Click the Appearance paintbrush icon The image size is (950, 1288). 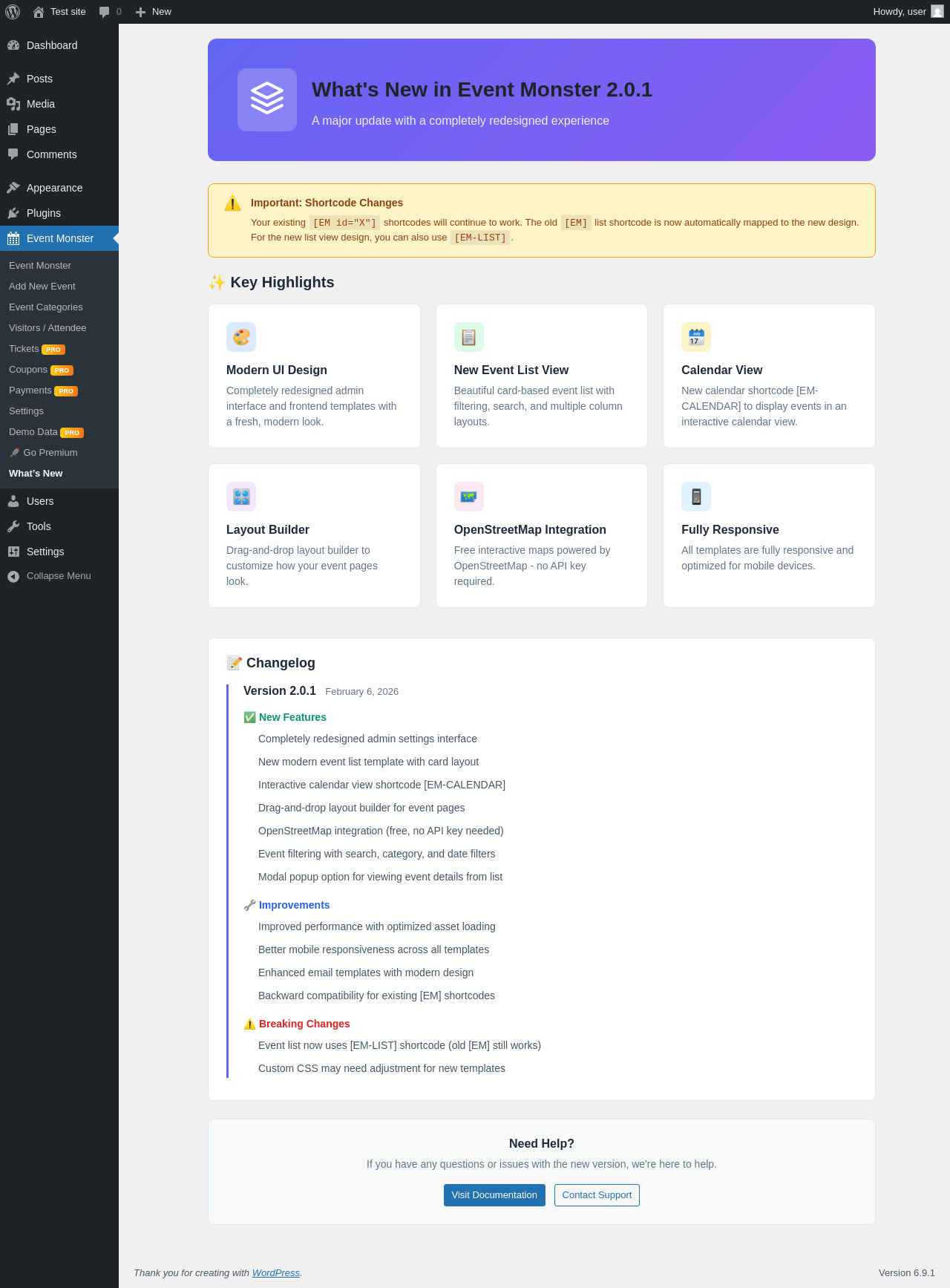click(13, 188)
